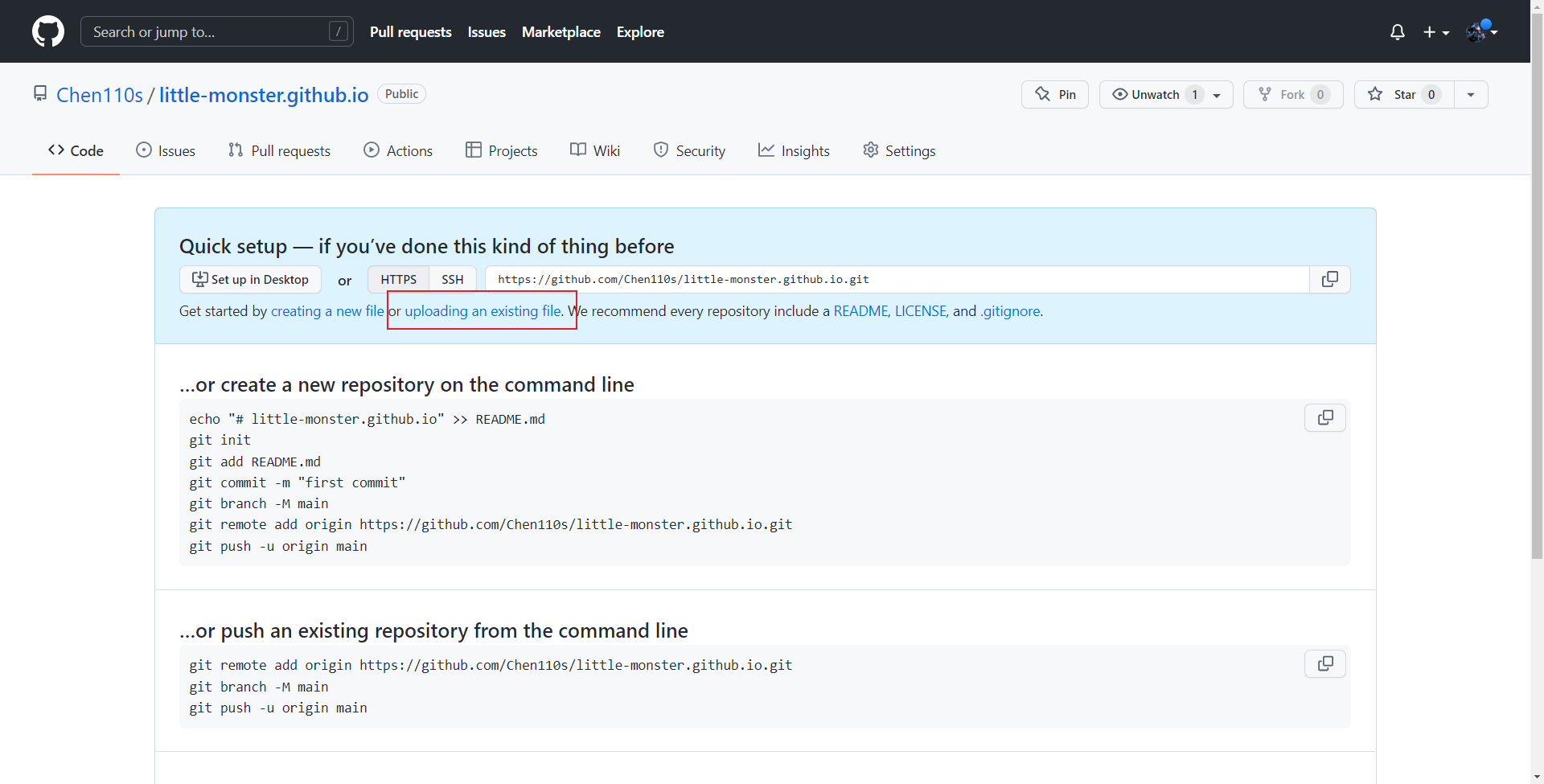Switch to the repository Issues tab
1544x784 pixels.
pos(166,150)
